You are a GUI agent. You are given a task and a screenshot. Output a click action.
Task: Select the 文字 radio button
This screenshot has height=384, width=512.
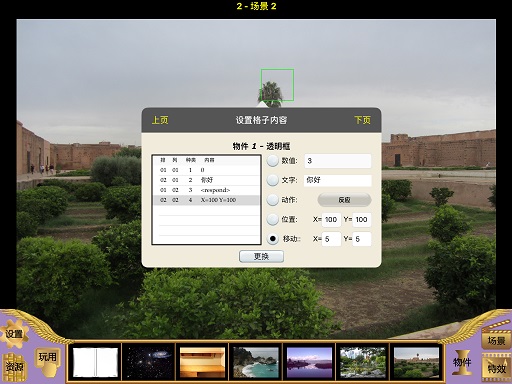tap(272, 180)
